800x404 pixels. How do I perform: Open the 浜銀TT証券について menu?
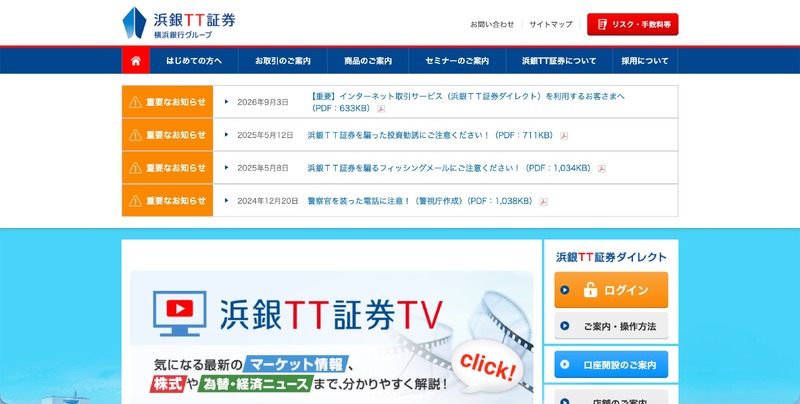tap(559, 61)
